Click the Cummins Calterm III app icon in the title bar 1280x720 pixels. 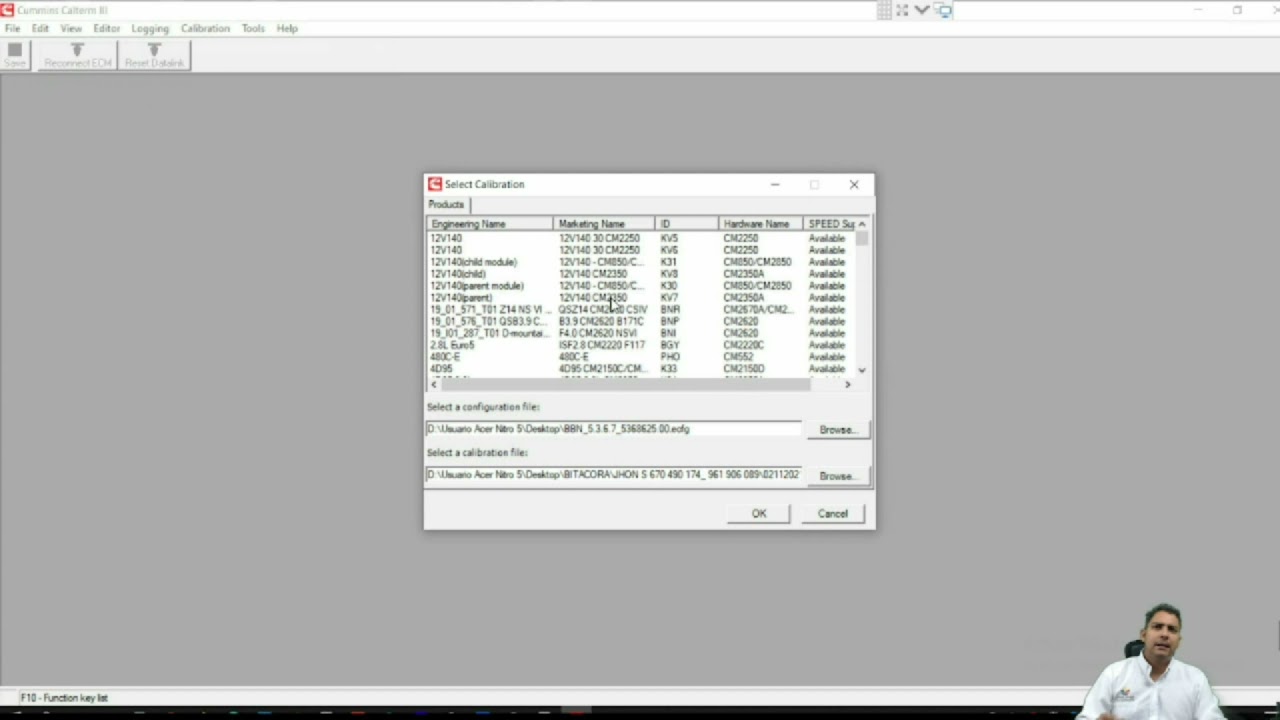pyautogui.click(x=8, y=10)
